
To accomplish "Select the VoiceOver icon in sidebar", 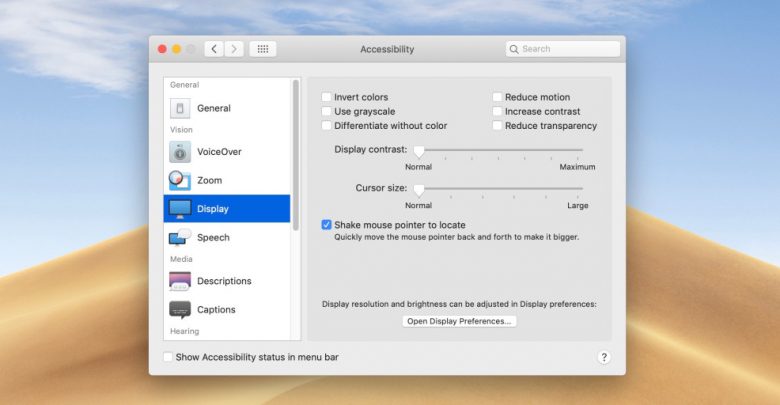I will click(x=180, y=152).
